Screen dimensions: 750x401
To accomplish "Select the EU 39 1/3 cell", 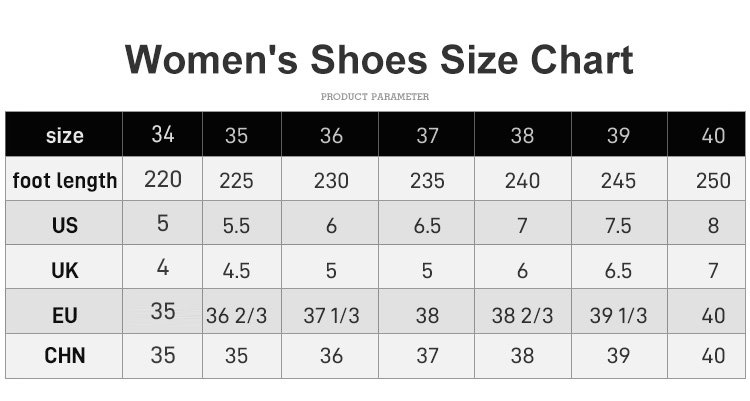I will [618, 316].
